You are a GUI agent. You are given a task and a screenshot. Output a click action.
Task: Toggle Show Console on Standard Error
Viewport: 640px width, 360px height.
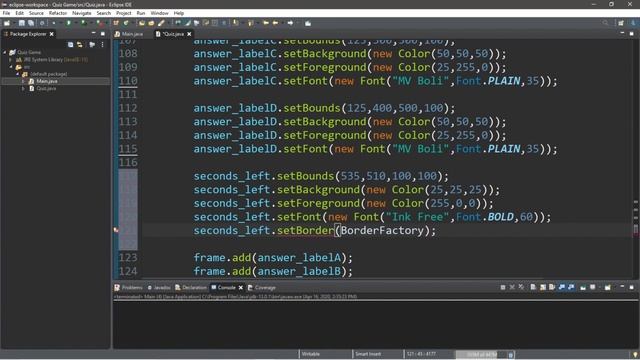pyautogui.click(x=571, y=287)
